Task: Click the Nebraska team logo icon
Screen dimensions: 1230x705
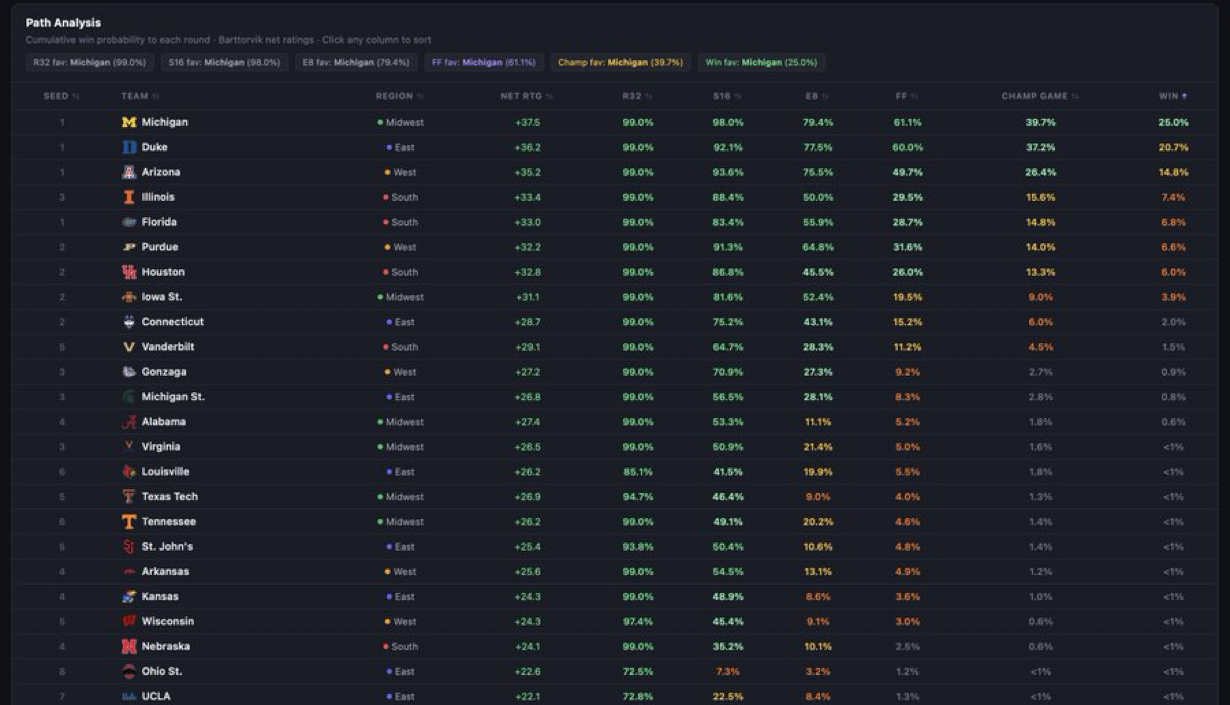Action: [128, 647]
